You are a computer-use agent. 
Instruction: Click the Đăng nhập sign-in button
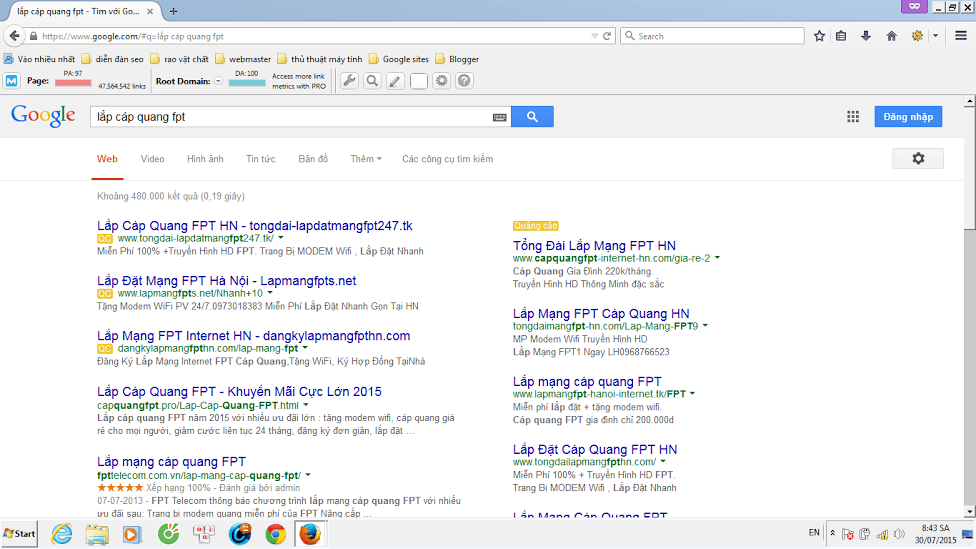pos(908,116)
